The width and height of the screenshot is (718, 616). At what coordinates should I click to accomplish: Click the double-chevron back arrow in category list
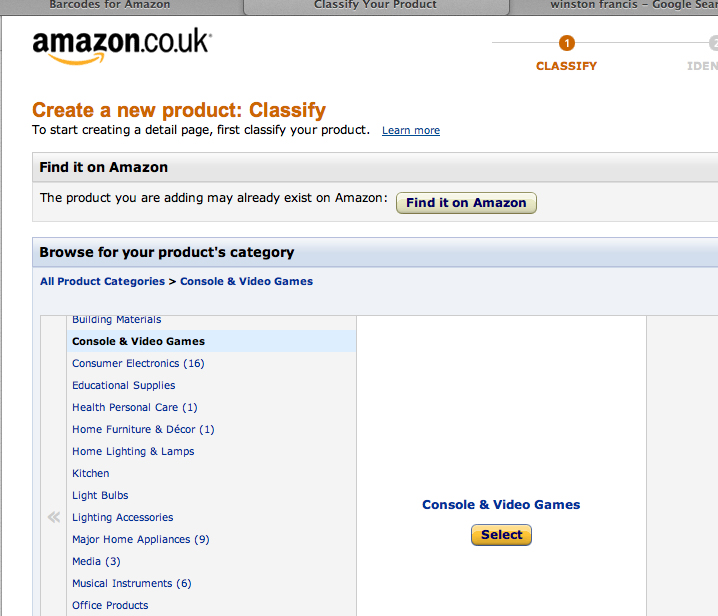pyautogui.click(x=54, y=517)
